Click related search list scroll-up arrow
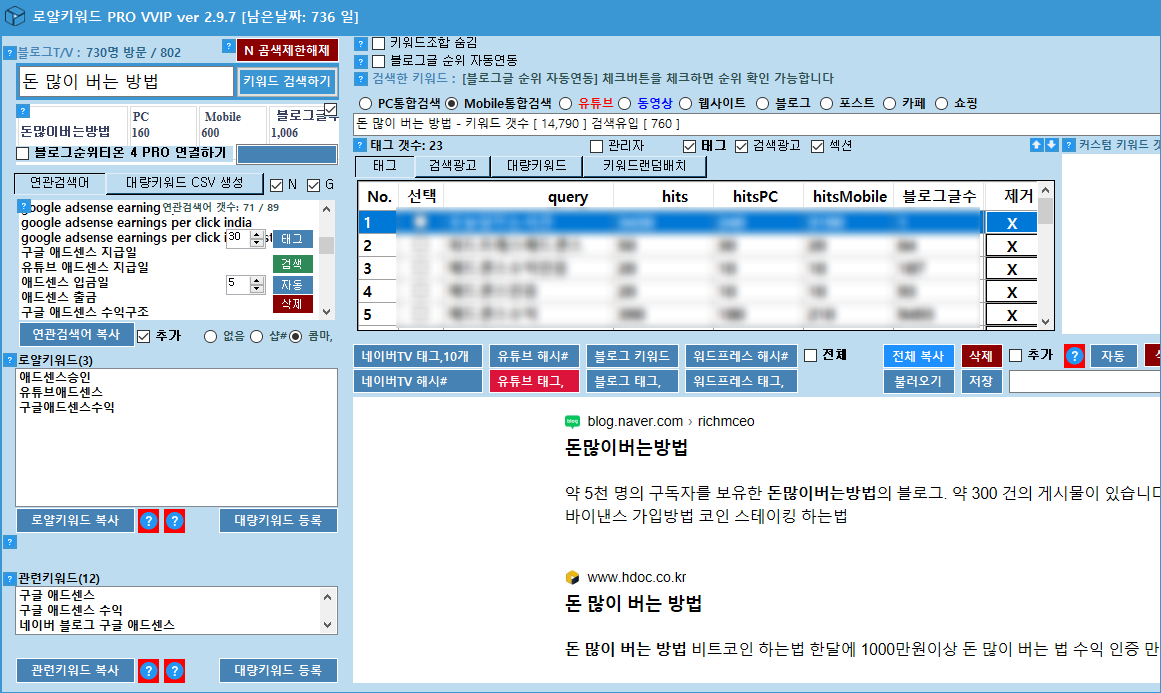1161x693 pixels. tap(327, 210)
